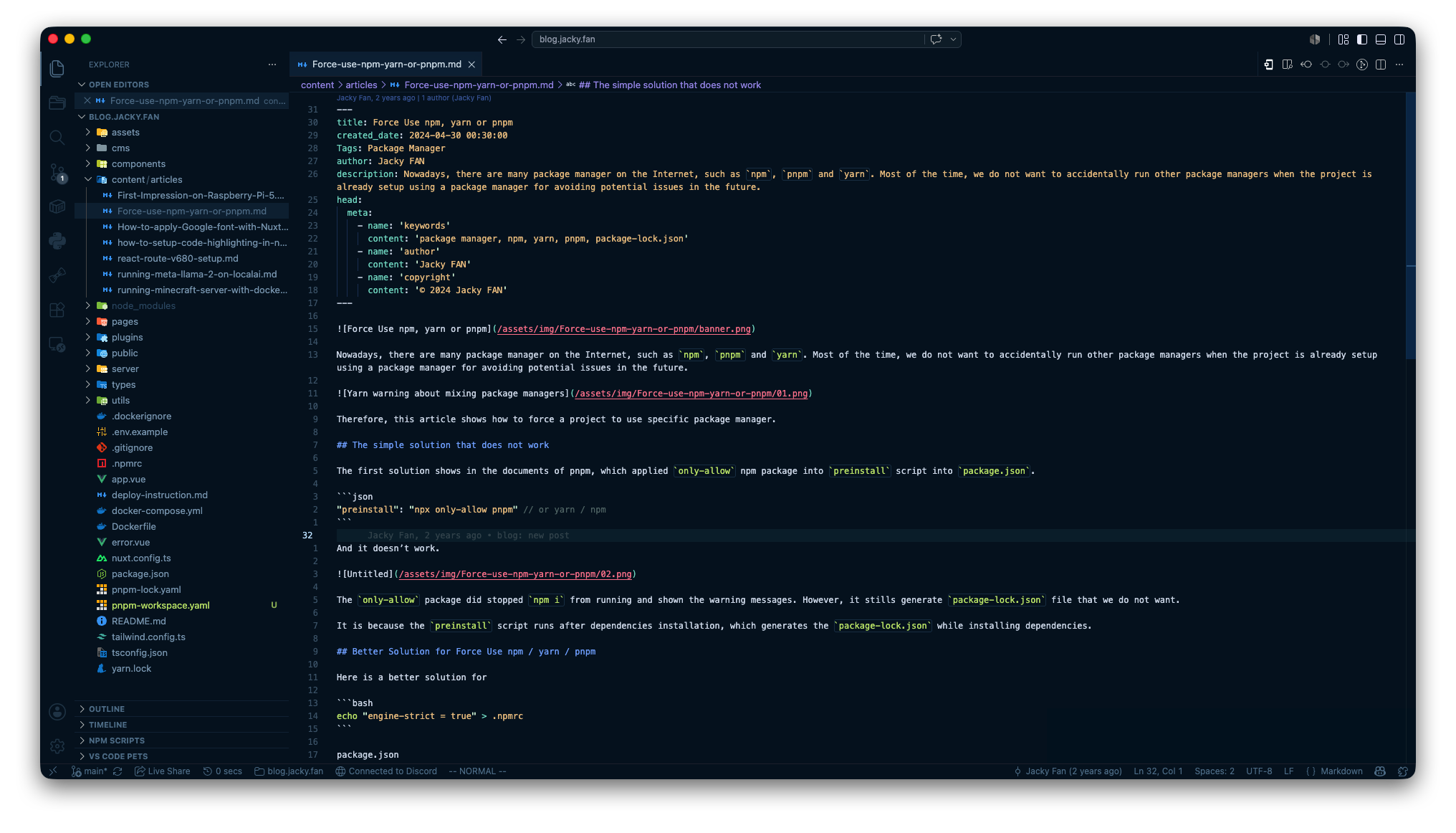1456x833 pixels.
Task: Click the UTF-8 encoding selector
Action: (x=1259, y=771)
